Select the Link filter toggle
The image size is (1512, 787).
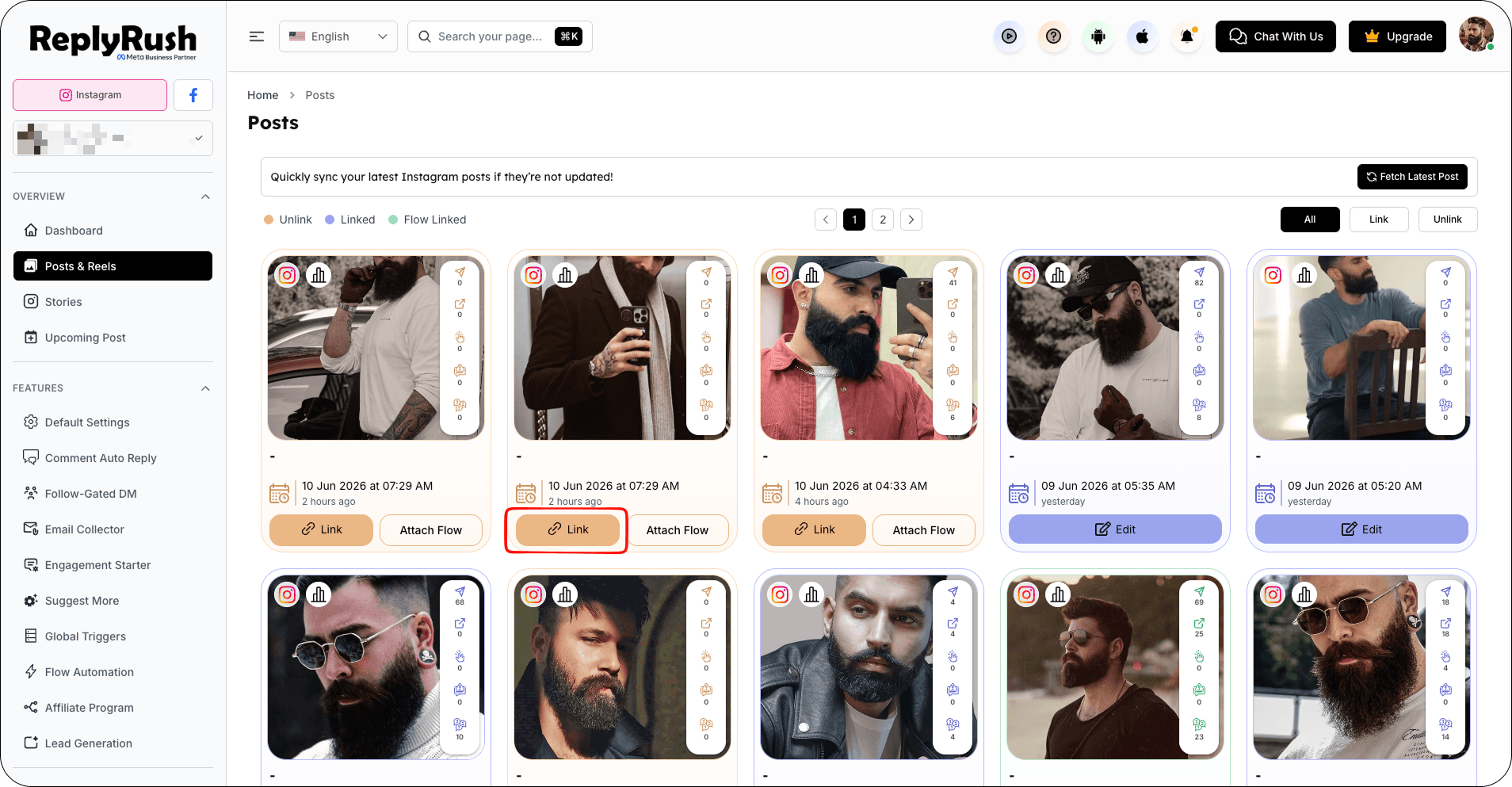(x=1379, y=220)
